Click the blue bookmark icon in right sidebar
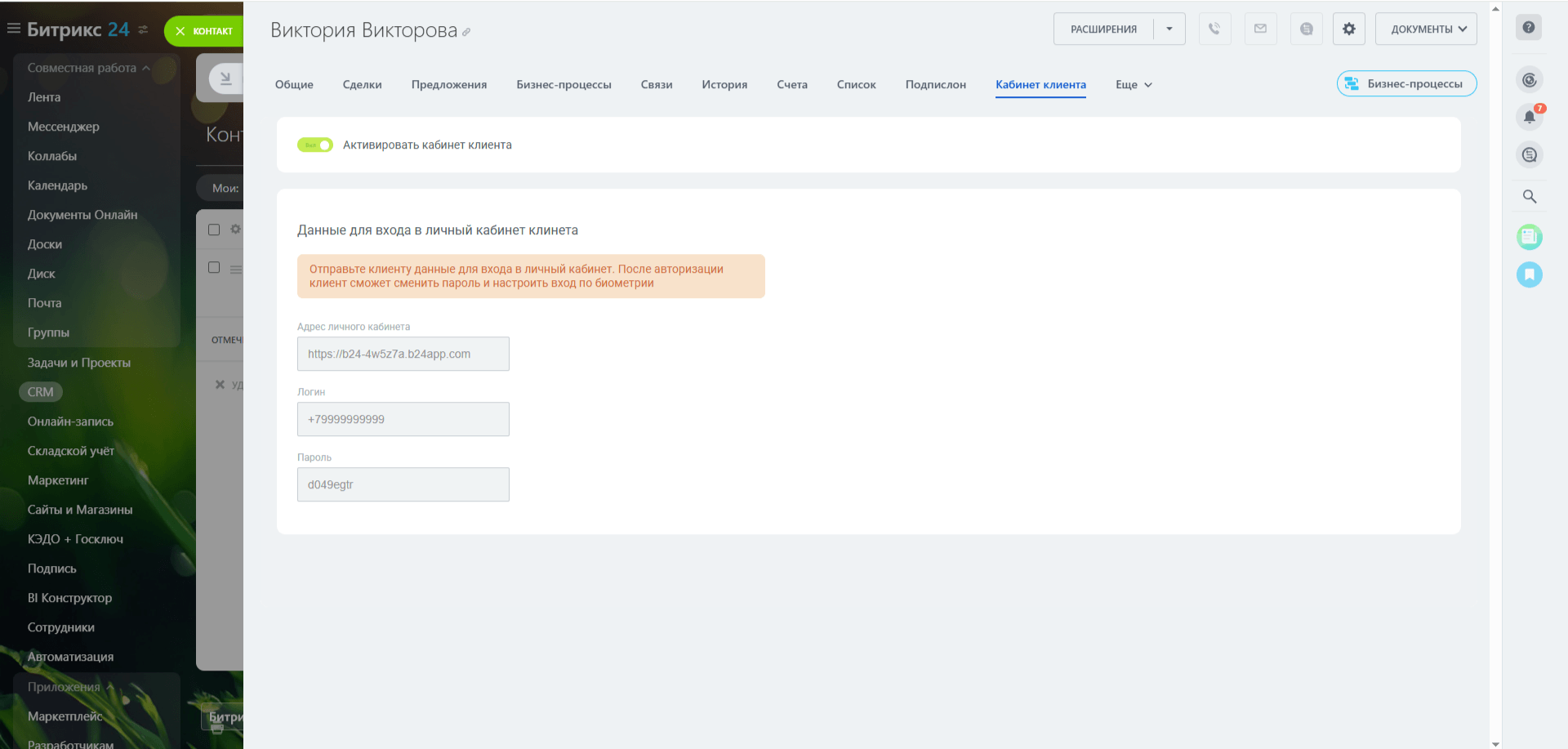 click(1530, 274)
